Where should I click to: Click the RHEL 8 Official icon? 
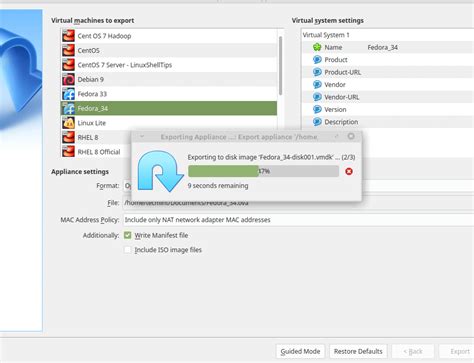68,152
